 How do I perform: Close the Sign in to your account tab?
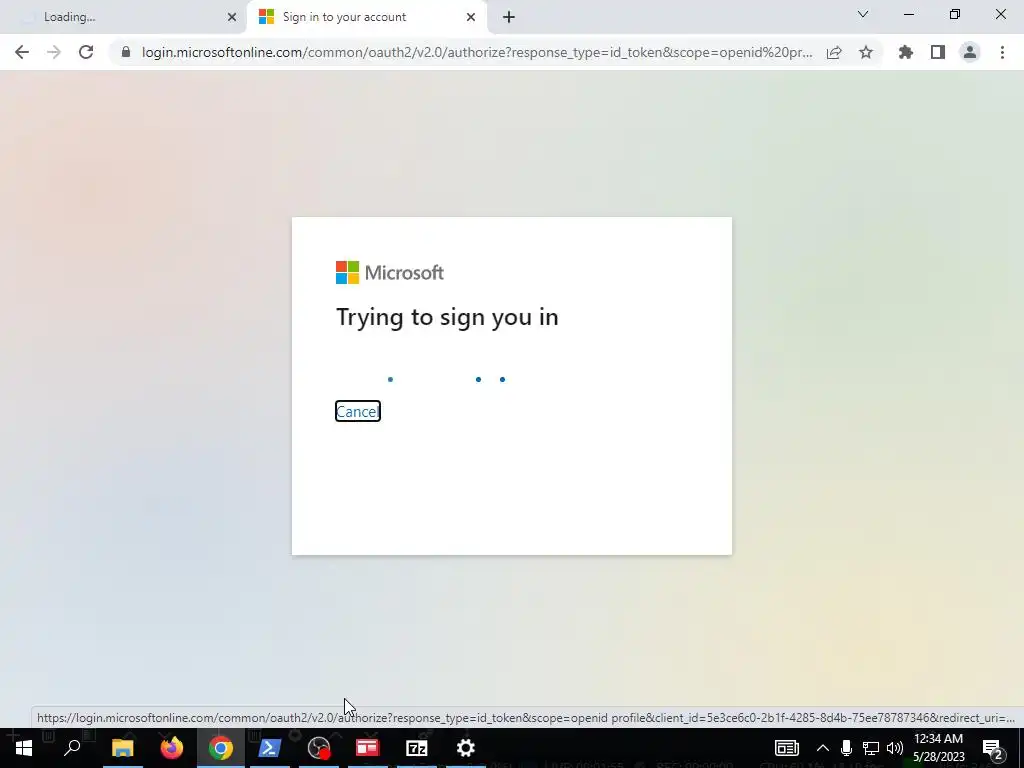(x=471, y=17)
